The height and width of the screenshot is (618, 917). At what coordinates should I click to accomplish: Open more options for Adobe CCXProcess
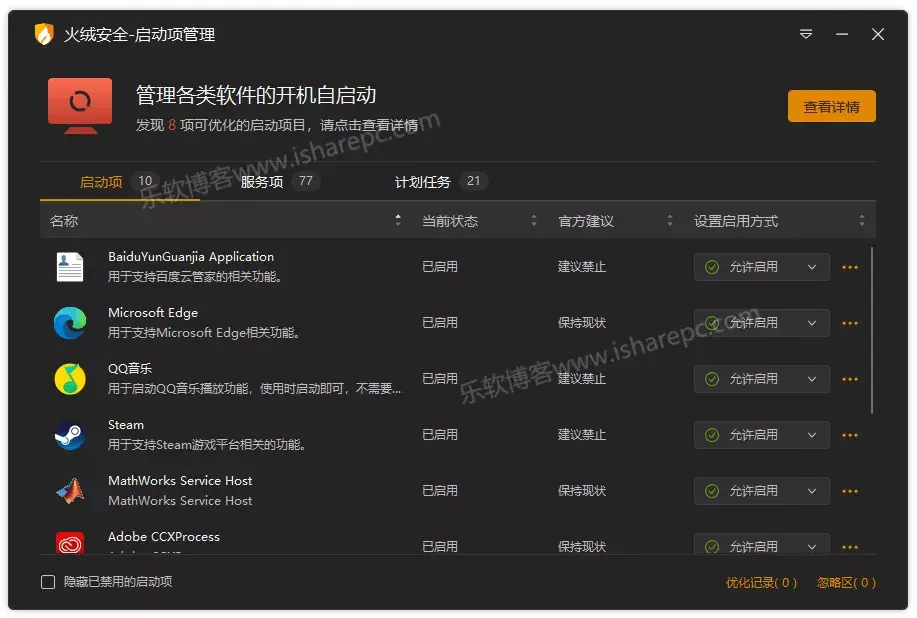pos(850,547)
